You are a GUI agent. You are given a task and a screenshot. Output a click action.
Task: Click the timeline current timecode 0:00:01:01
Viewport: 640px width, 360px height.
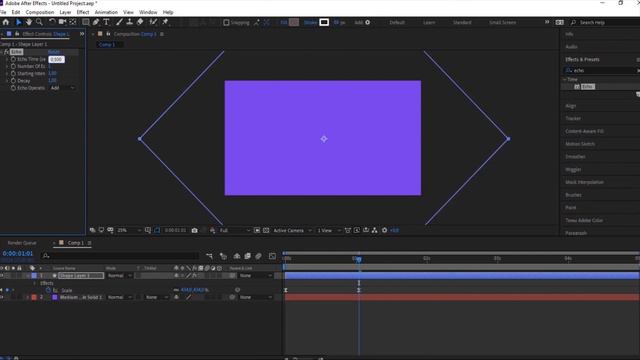[18, 253]
